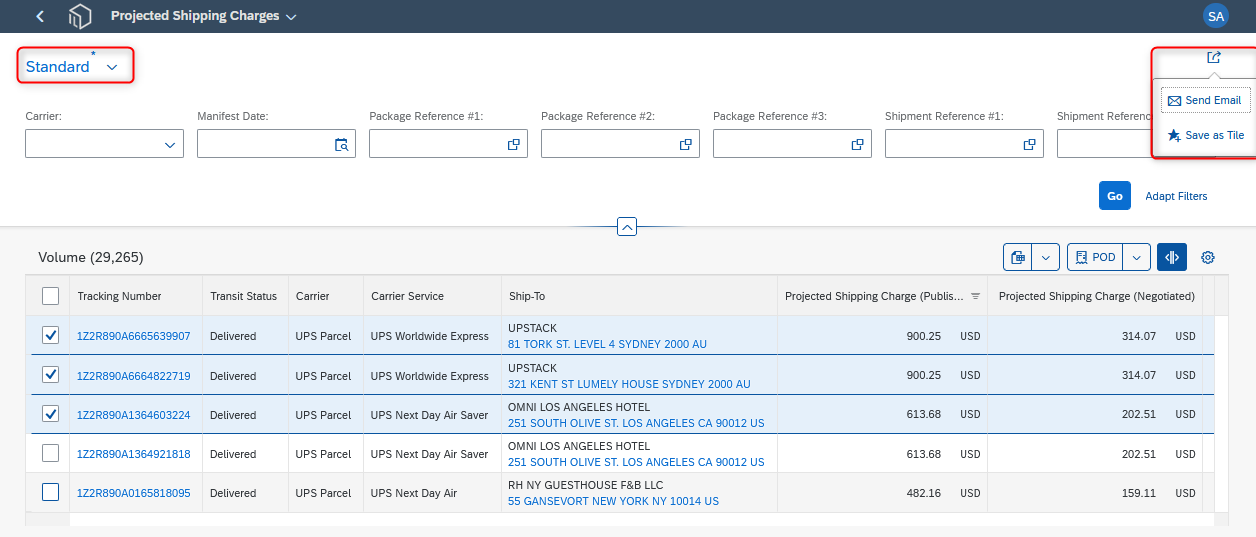The image size is (1256, 537).
Task: Open tracking number 1Z2R890A1364921818 link
Action: tap(133, 454)
